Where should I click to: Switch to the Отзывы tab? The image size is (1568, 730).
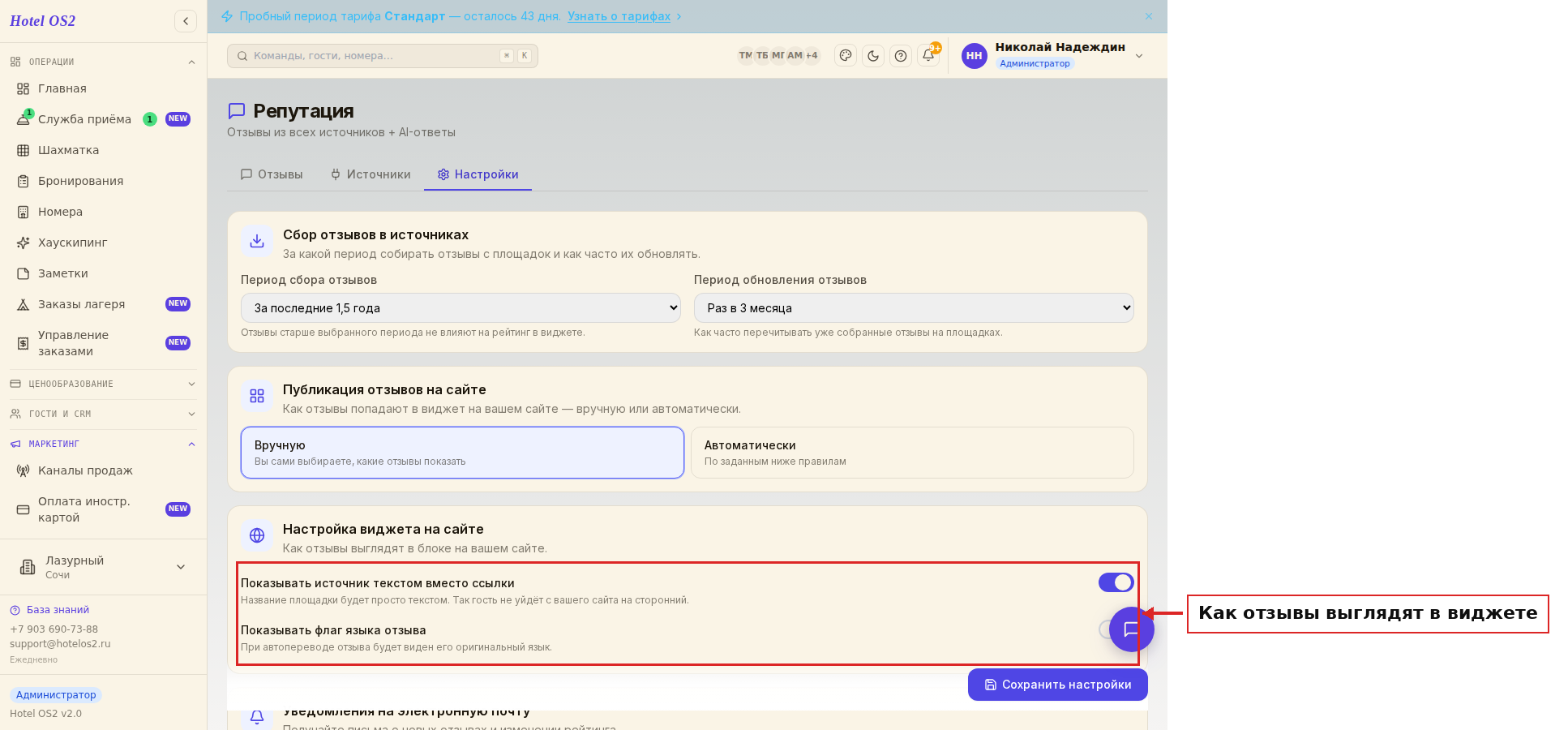[272, 174]
